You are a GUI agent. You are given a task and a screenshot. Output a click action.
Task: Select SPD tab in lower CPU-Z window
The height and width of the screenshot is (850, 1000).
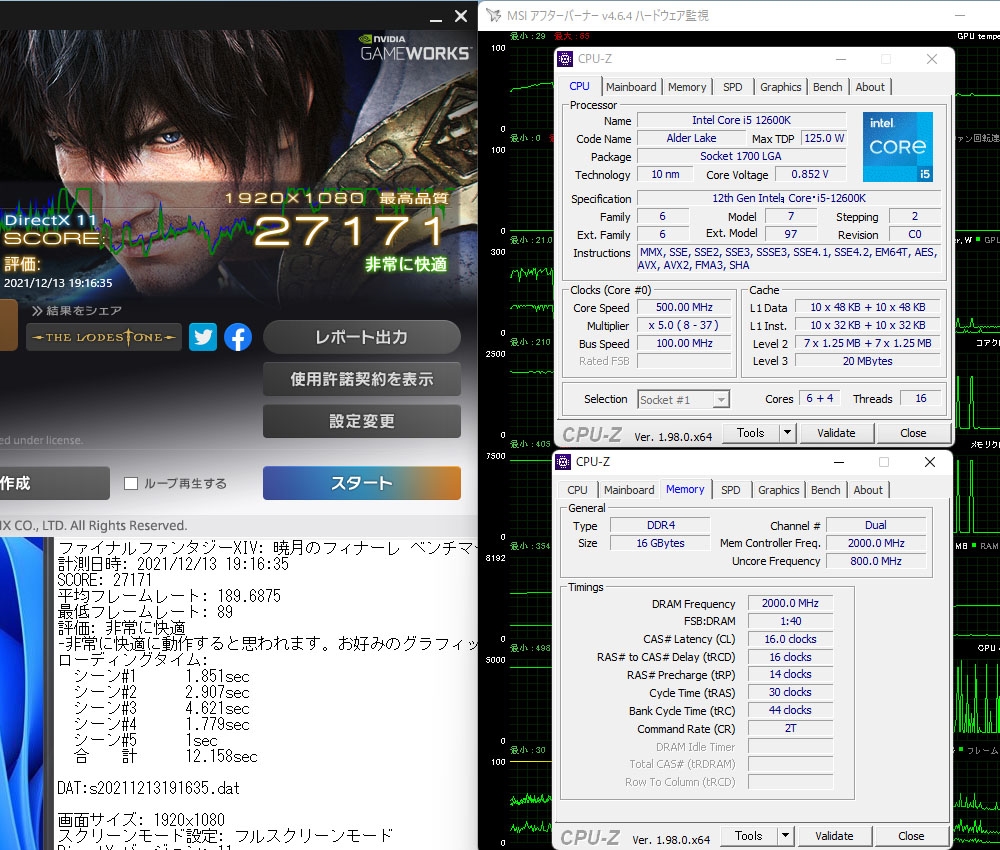731,490
